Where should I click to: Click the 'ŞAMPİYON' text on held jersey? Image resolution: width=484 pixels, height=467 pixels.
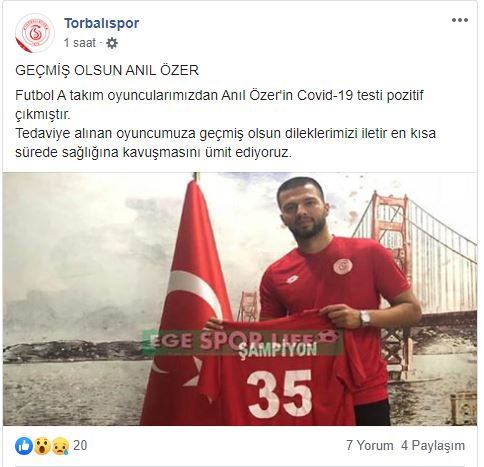pyautogui.click(x=278, y=350)
